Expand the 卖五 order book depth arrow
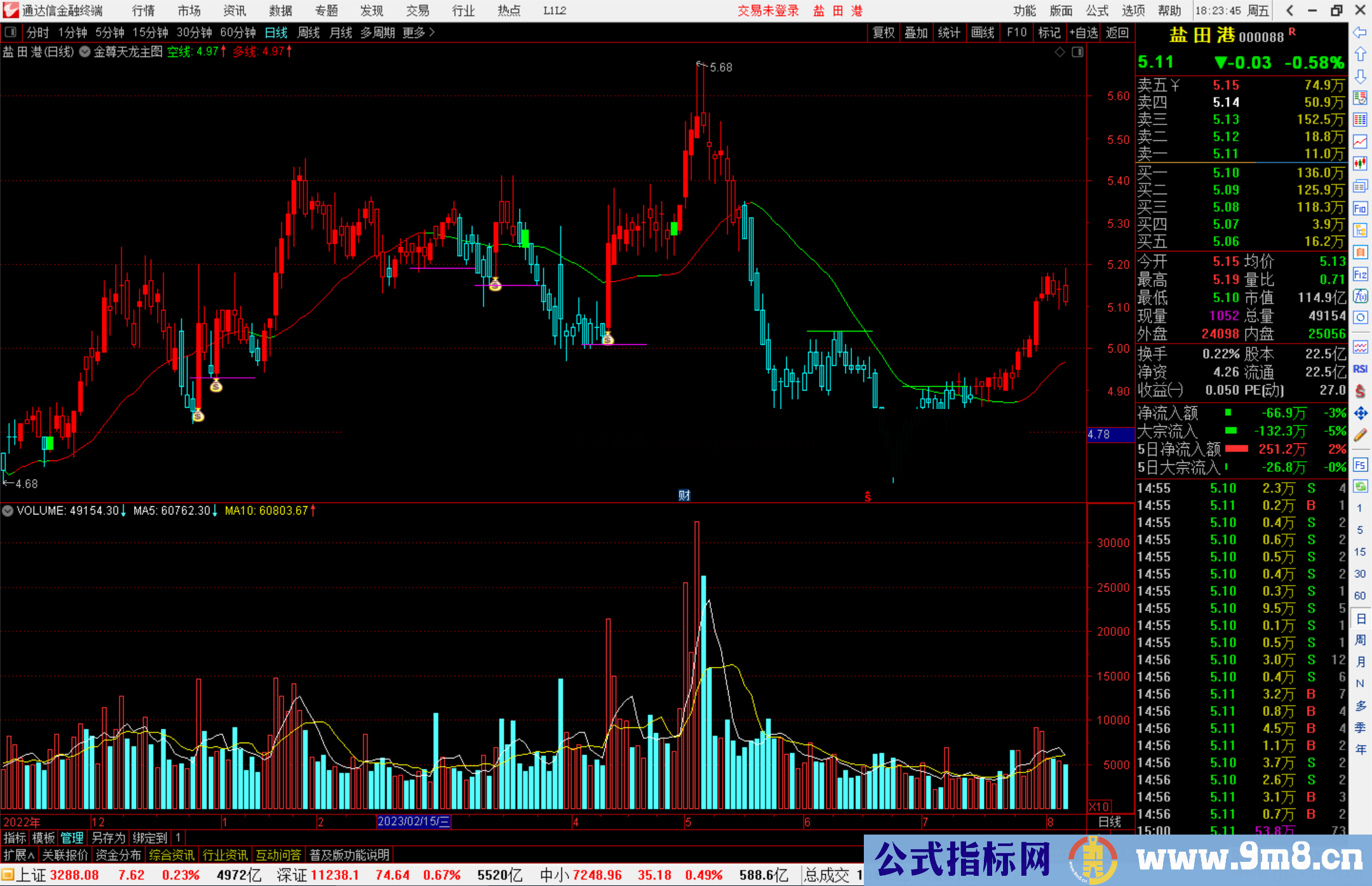Screen dimensions: 1372x886 [1175, 85]
